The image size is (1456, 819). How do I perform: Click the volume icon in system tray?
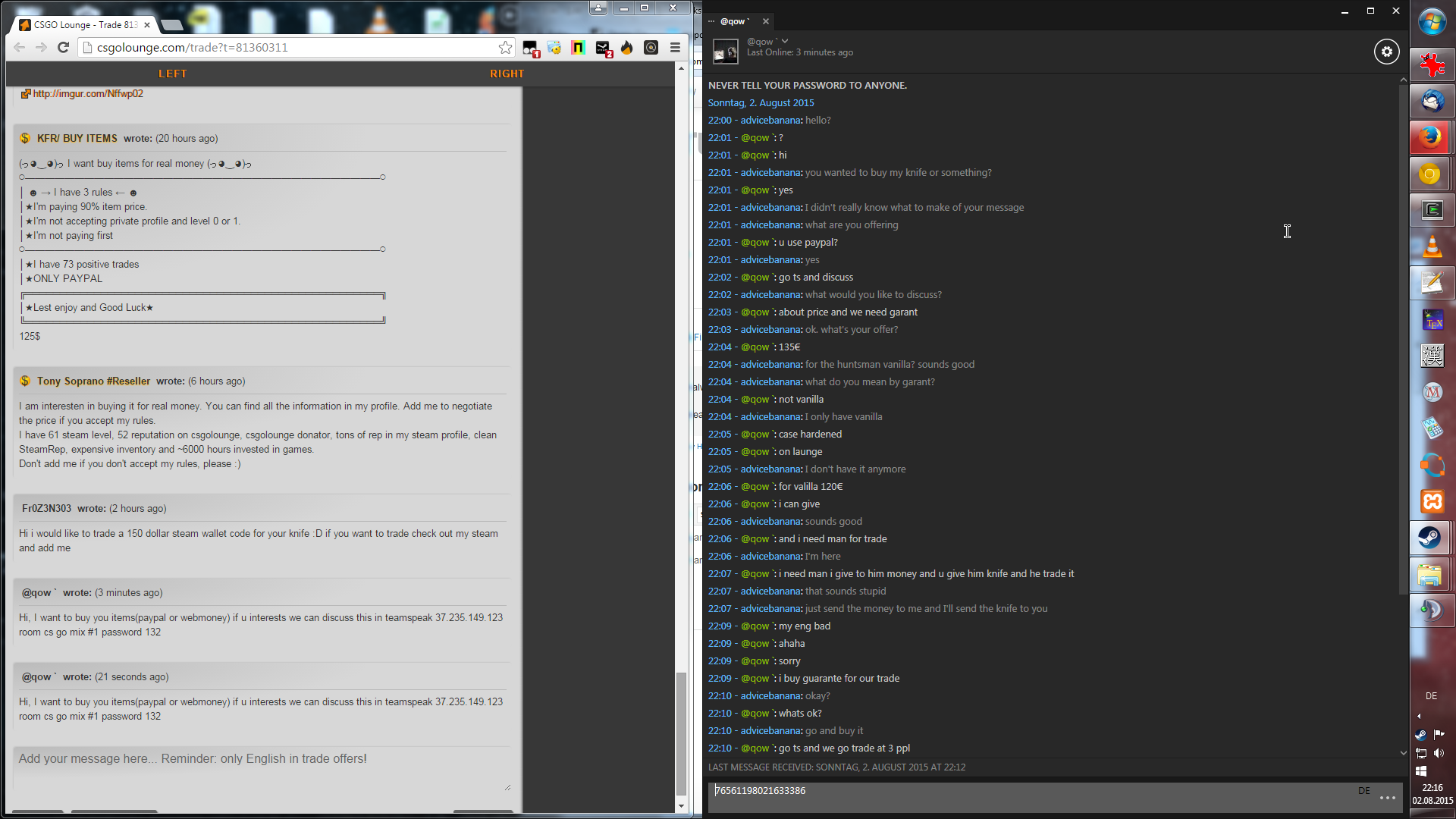(x=1439, y=753)
